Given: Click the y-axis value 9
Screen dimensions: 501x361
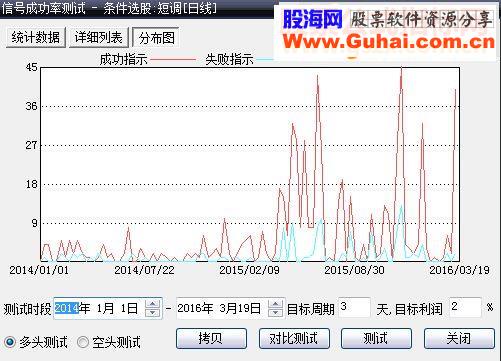Looking at the screenshot, I should [35, 223].
